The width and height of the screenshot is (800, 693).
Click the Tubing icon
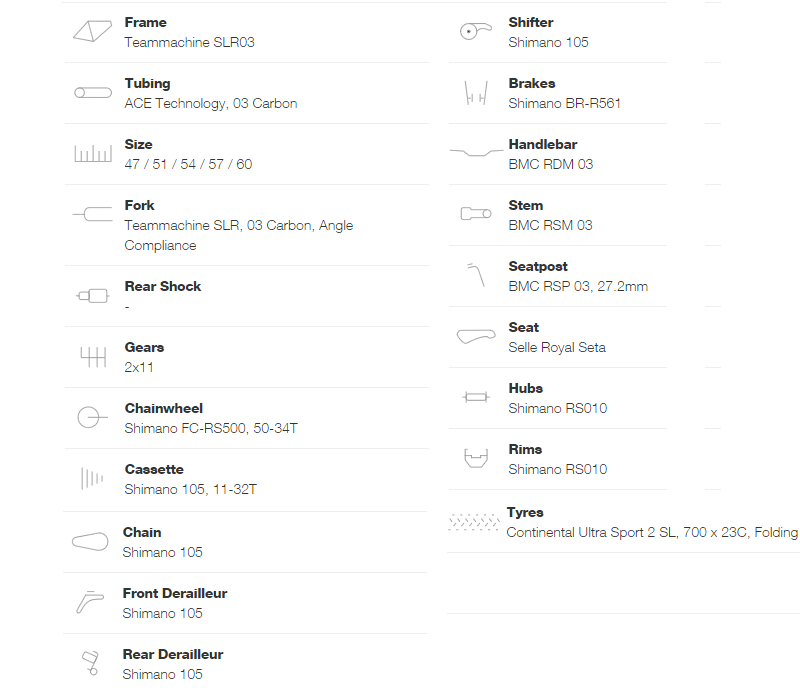[93, 92]
